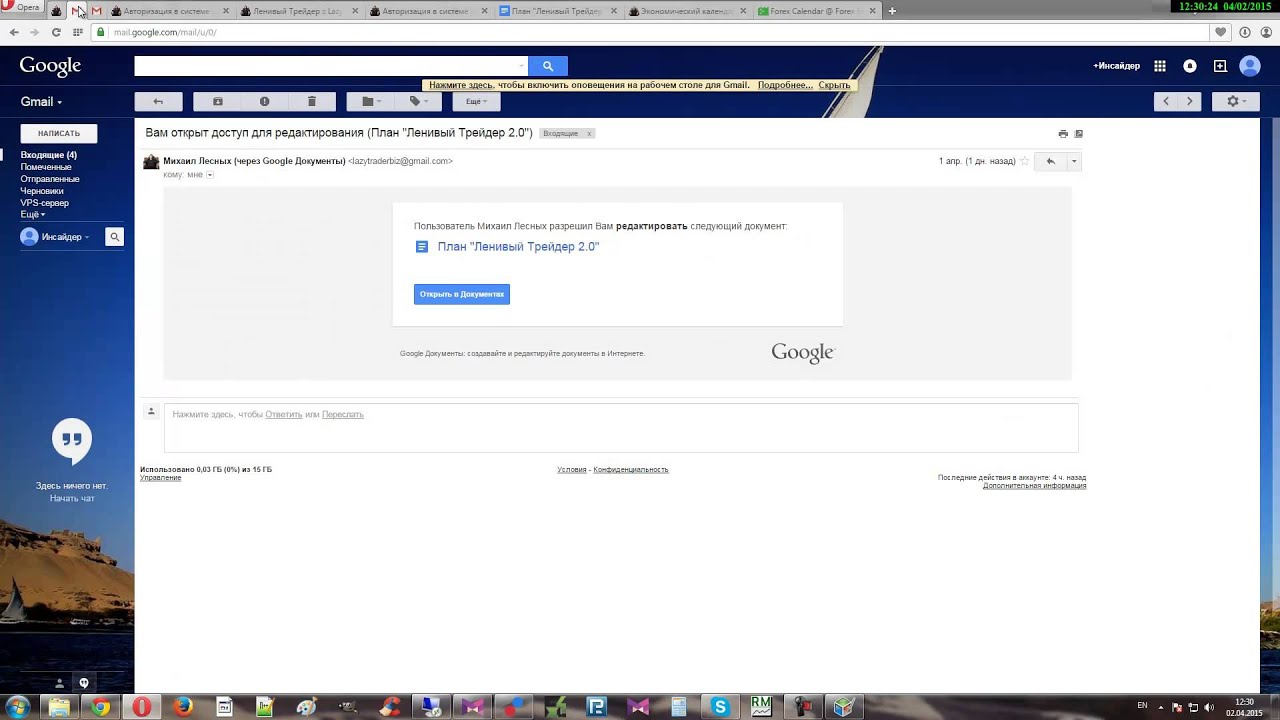
Task: Delete this email with trash icon
Action: (x=311, y=101)
